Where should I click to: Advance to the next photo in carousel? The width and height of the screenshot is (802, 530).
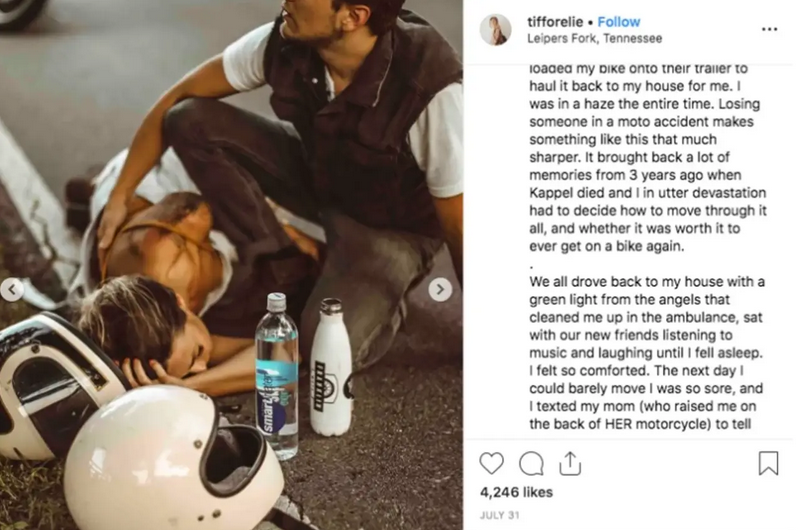pyautogui.click(x=440, y=290)
